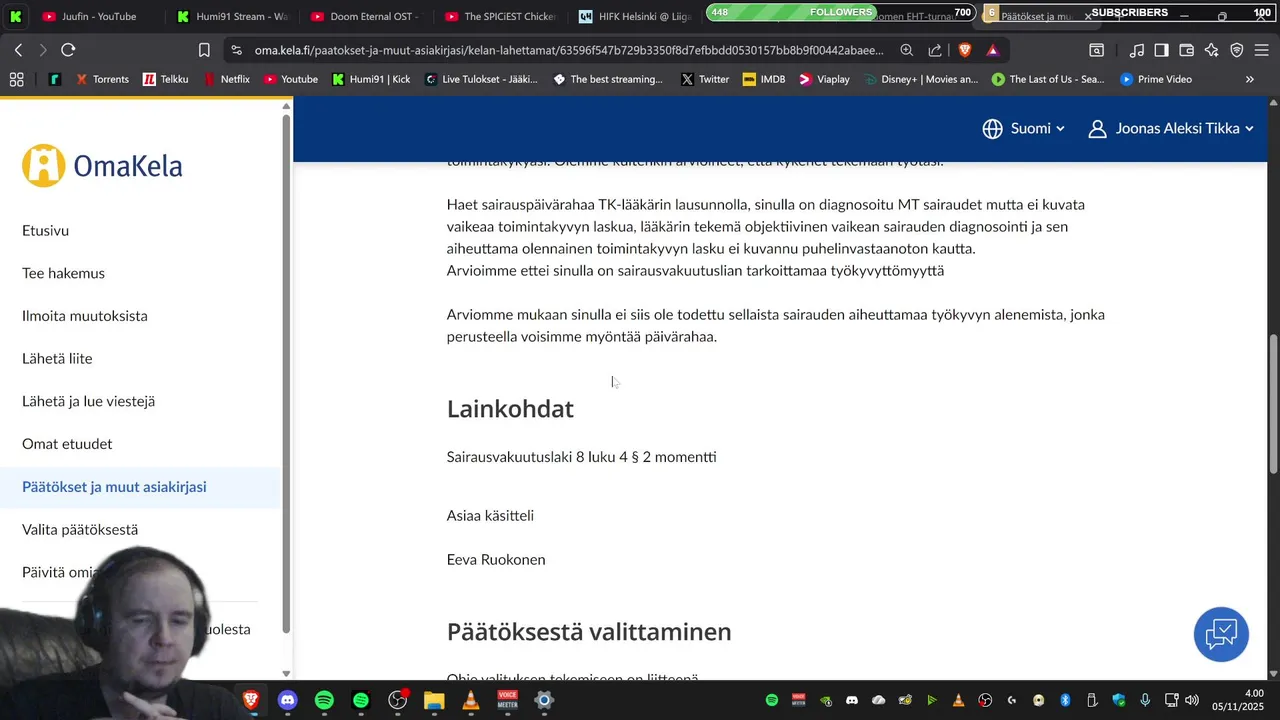1280x720 pixels.
Task: Select Päätökset ja muut asiakirjasi
Action: point(114,487)
